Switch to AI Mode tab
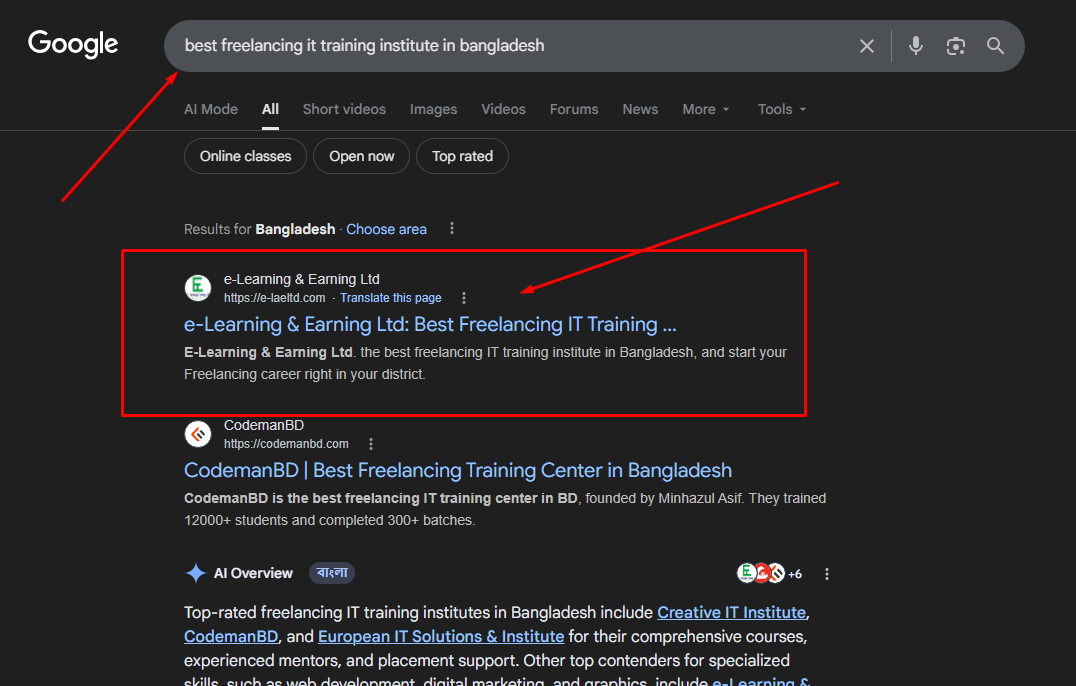 pos(211,109)
